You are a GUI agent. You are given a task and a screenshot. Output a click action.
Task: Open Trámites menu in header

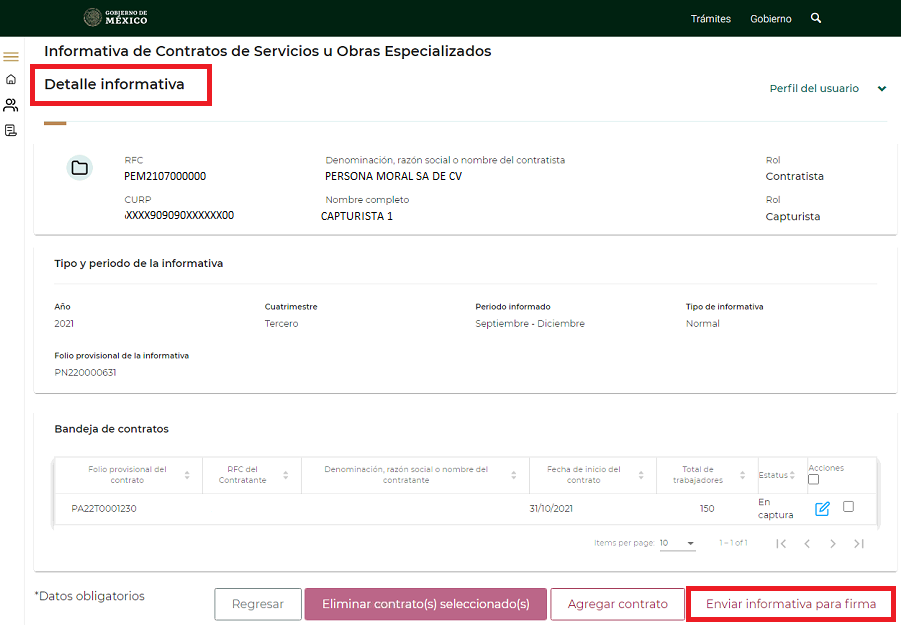[x=711, y=19]
